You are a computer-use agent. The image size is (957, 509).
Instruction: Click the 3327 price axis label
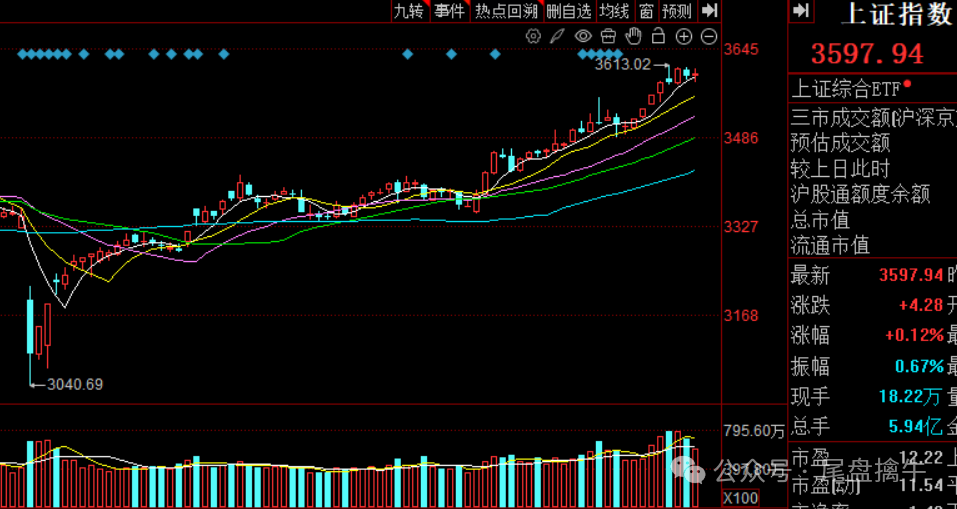tap(741, 227)
